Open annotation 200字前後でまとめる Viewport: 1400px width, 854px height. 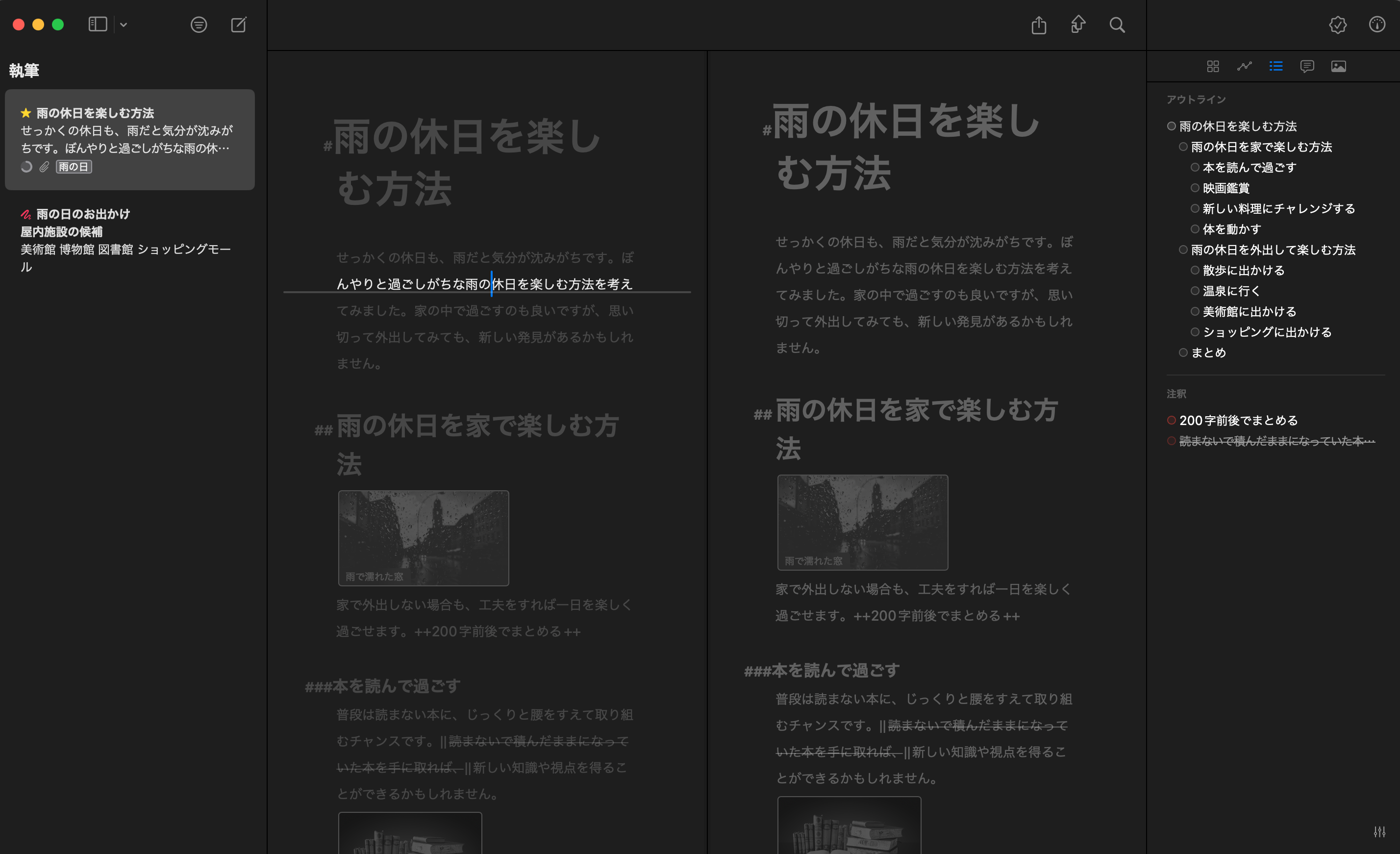[1239, 421]
